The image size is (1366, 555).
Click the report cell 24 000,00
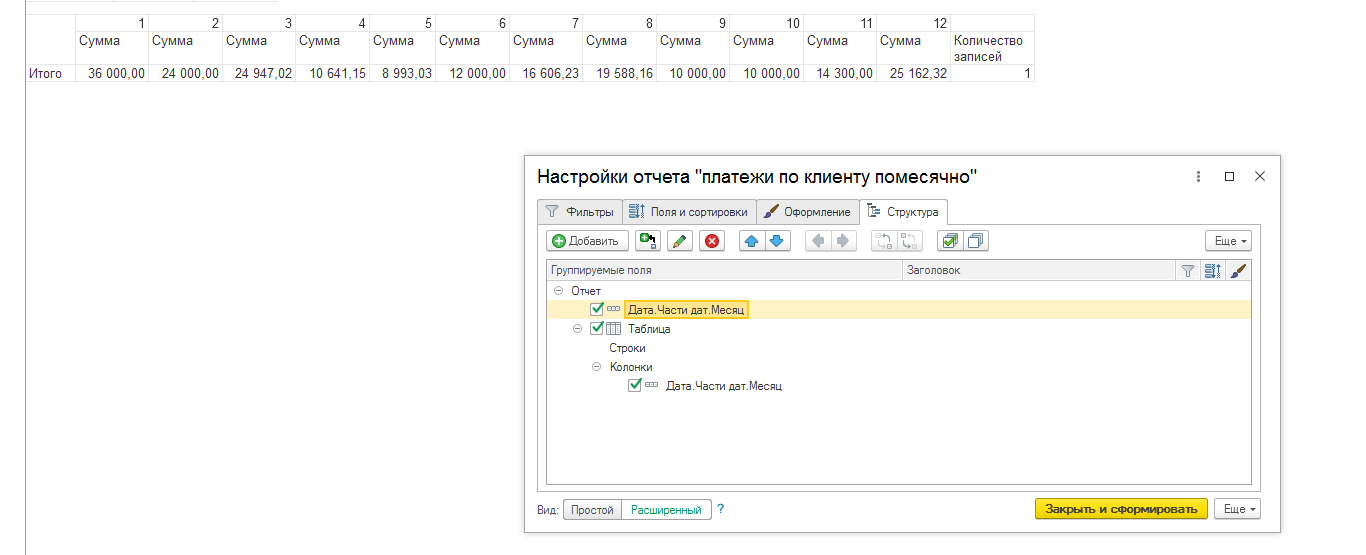tap(186, 73)
